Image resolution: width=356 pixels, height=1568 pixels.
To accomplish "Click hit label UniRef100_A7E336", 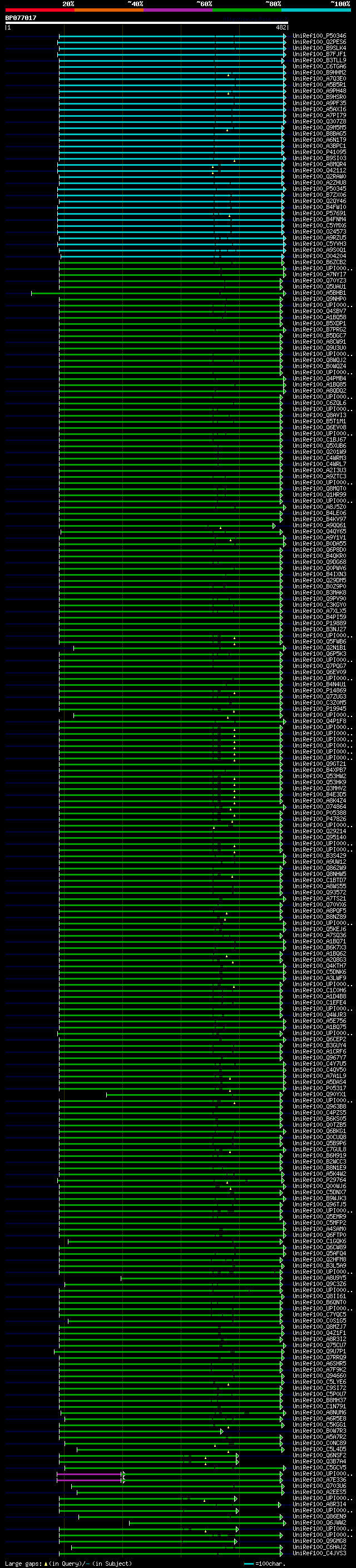I will [x=319, y=1479].
